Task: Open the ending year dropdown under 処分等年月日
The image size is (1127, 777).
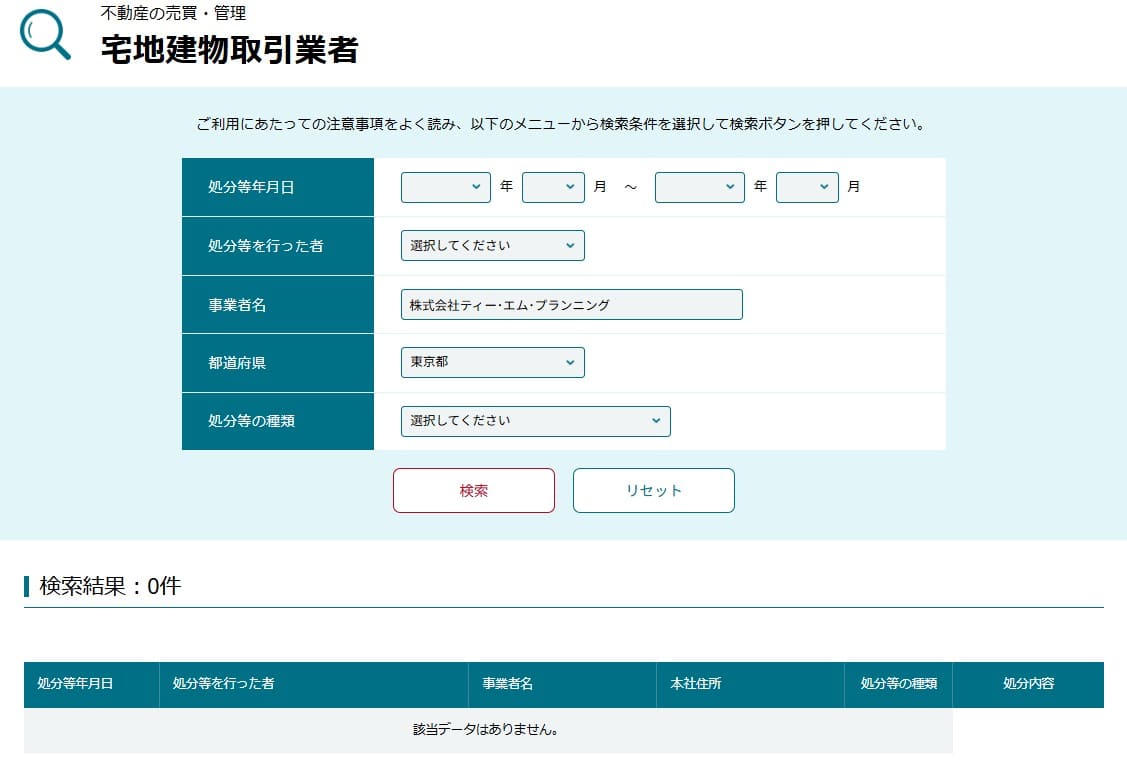Action: (700, 186)
